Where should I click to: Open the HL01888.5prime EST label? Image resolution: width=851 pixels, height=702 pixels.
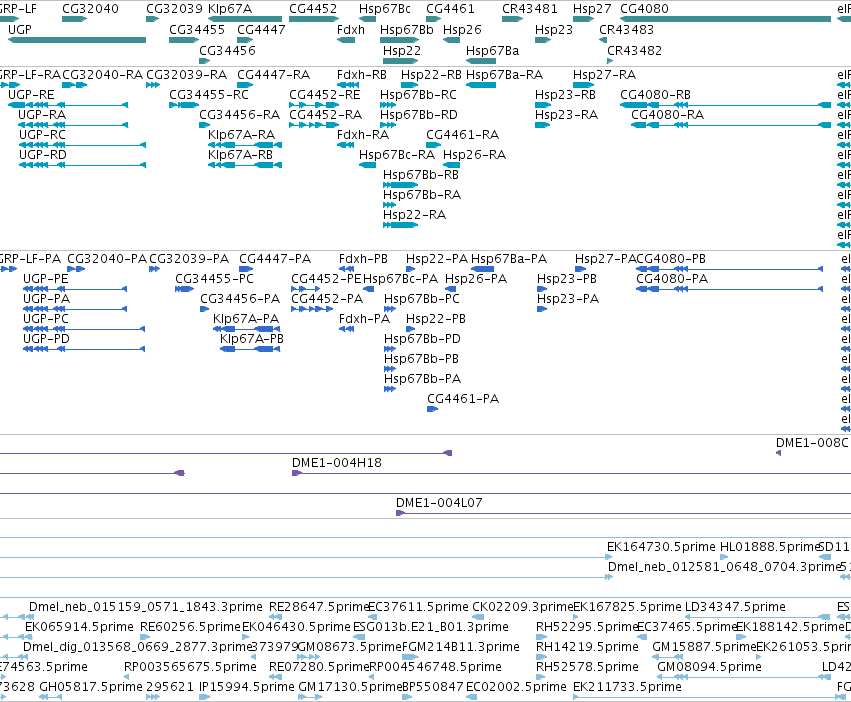click(x=770, y=547)
